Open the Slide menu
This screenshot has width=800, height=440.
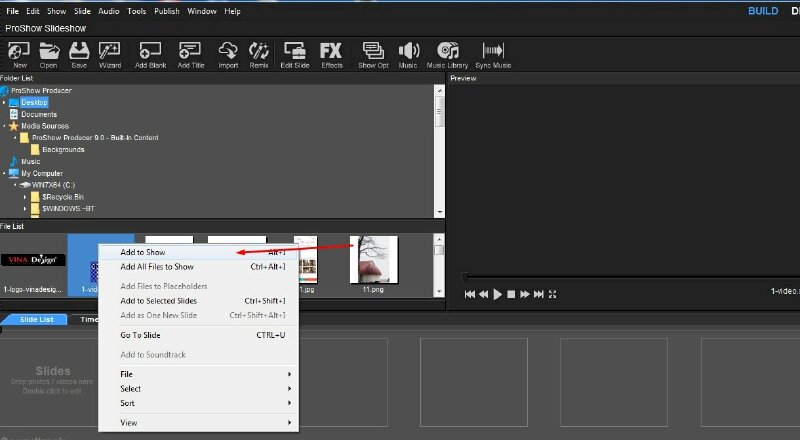pyautogui.click(x=82, y=11)
